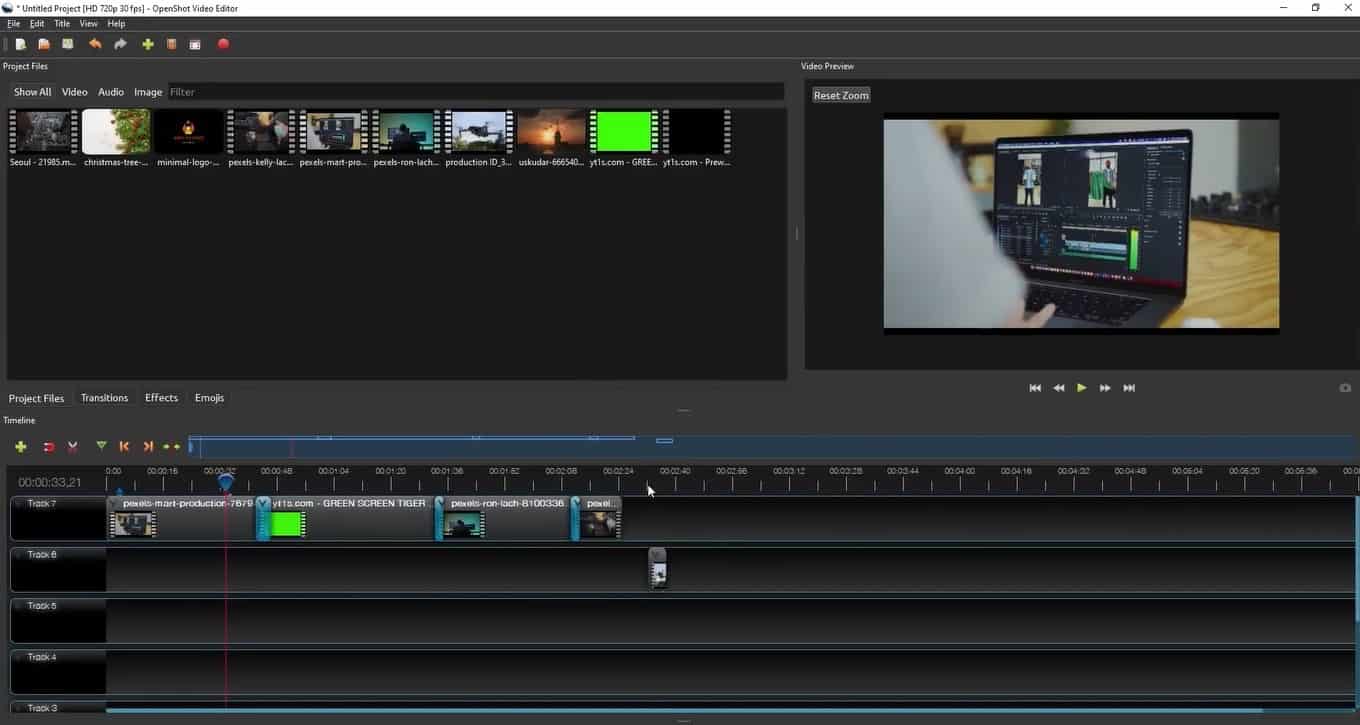Image resolution: width=1360 pixels, height=725 pixels.
Task: Save the project using the toolbar icon
Action: pyautogui.click(x=68, y=44)
